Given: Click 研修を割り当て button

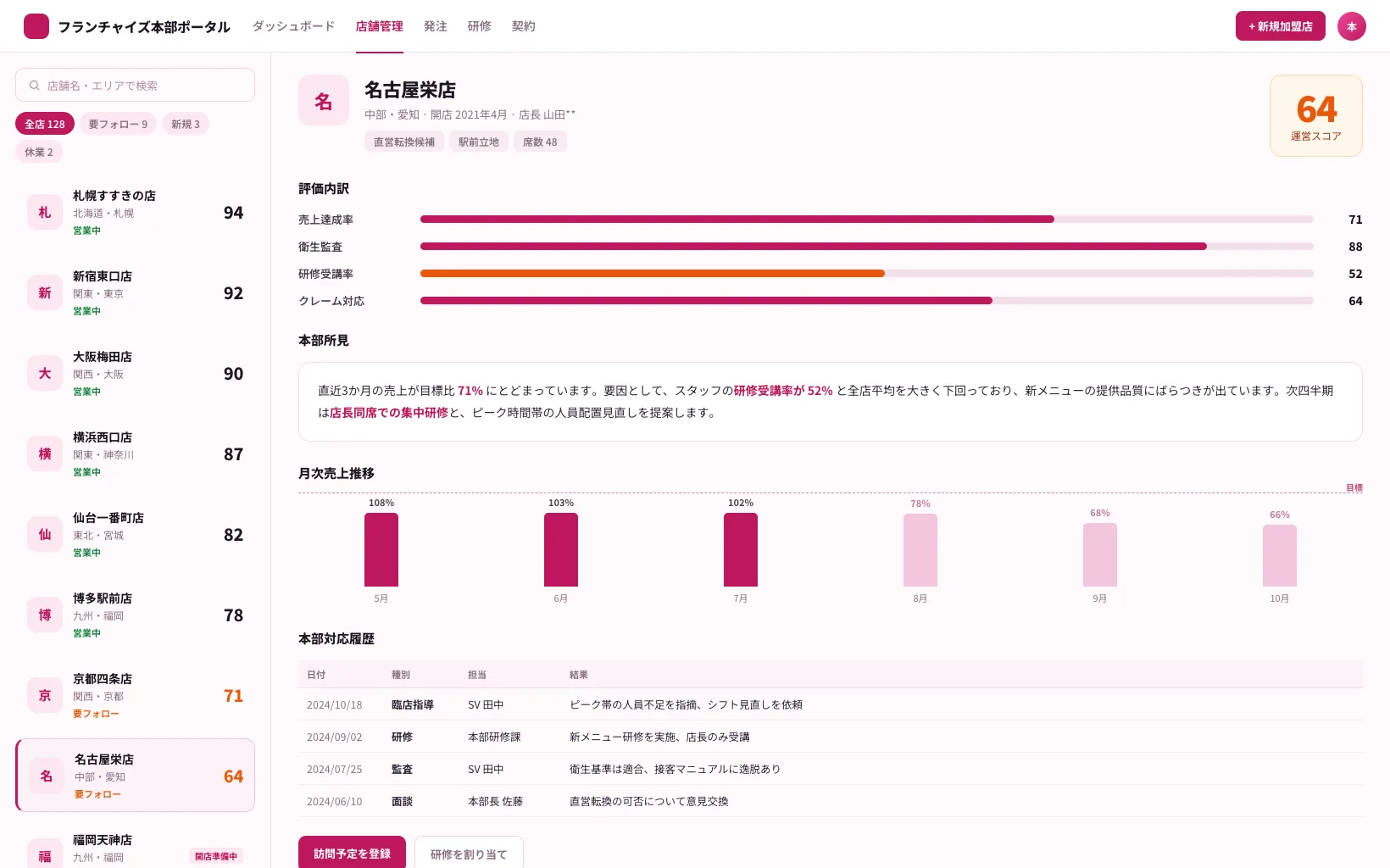Looking at the screenshot, I should (x=469, y=853).
